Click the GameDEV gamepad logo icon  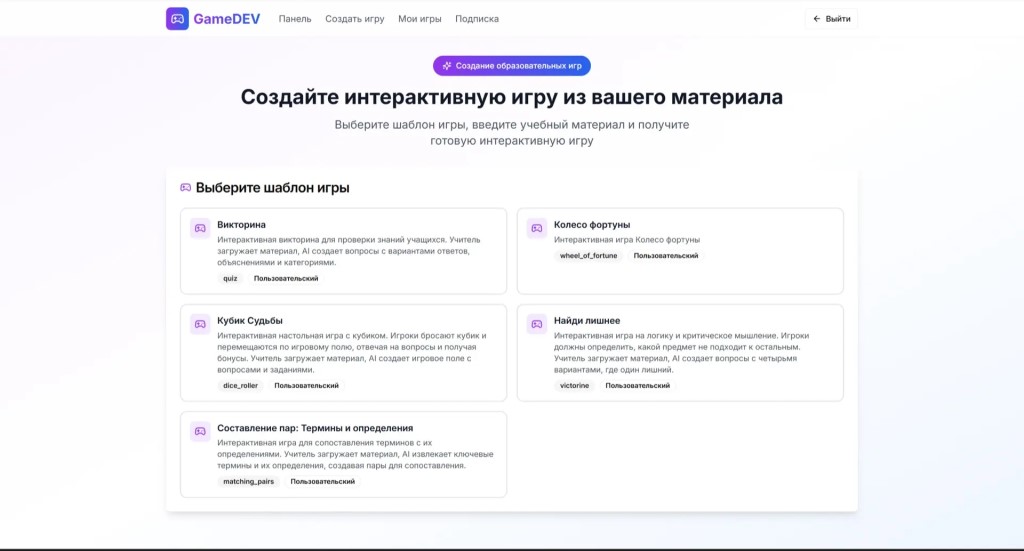click(177, 19)
